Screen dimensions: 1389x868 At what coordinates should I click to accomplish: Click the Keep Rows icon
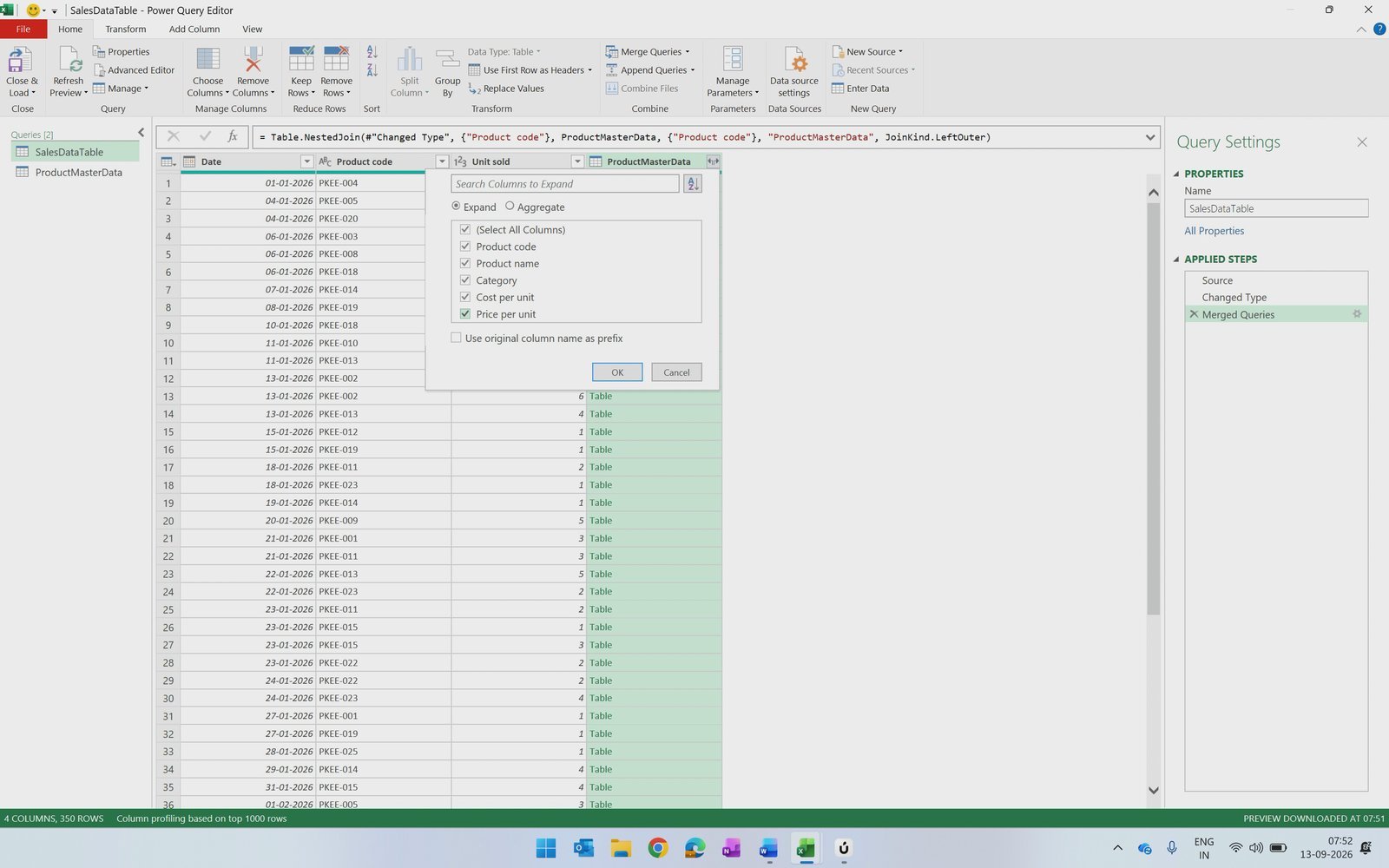tap(301, 60)
